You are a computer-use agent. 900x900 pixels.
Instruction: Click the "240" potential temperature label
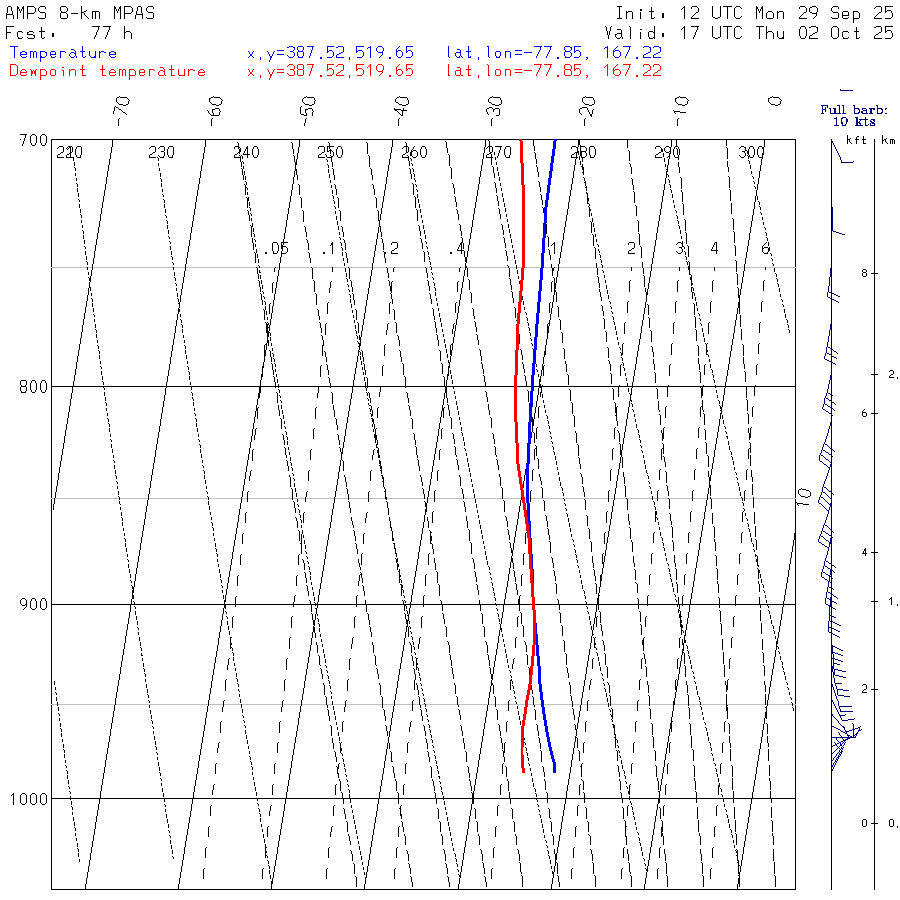coord(246,153)
